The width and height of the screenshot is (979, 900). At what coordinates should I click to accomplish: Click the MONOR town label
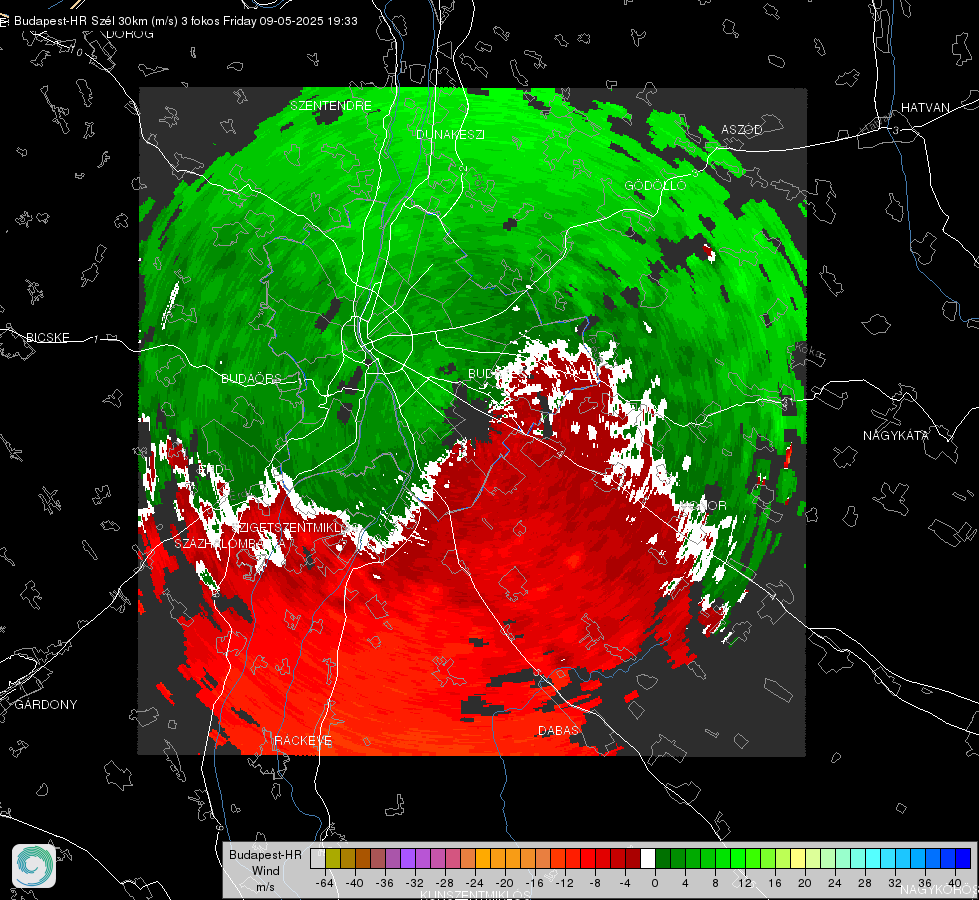click(704, 505)
